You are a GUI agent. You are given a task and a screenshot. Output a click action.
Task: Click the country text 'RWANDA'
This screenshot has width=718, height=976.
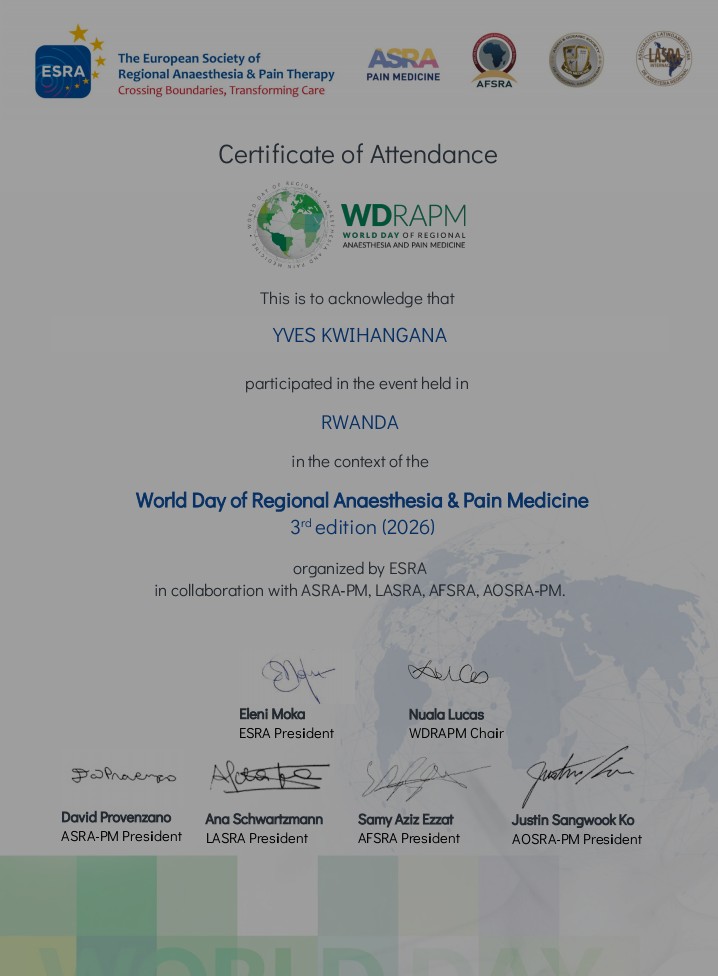(360, 423)
